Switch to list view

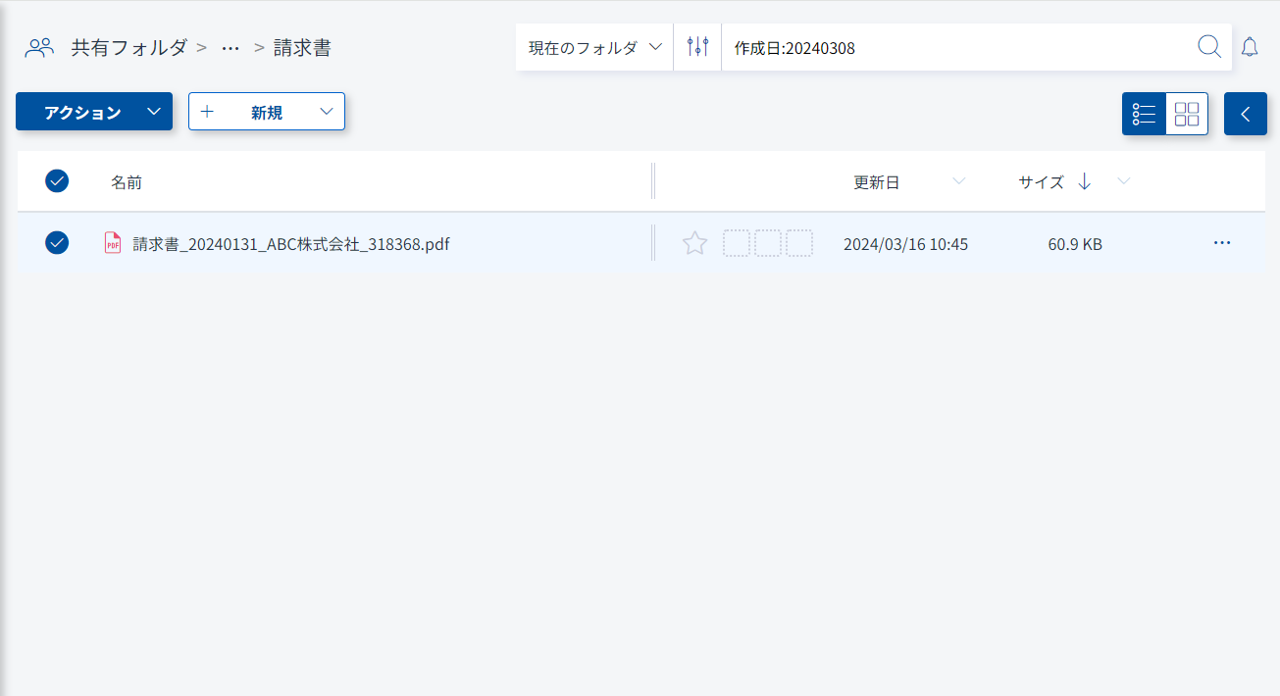coord(1144,114)
